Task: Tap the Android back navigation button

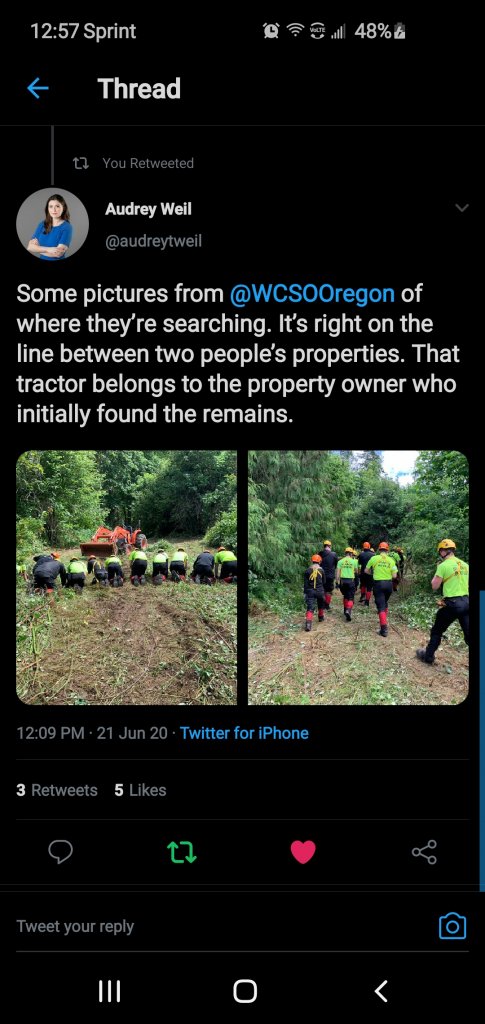Action: click(x=381, y=991)
